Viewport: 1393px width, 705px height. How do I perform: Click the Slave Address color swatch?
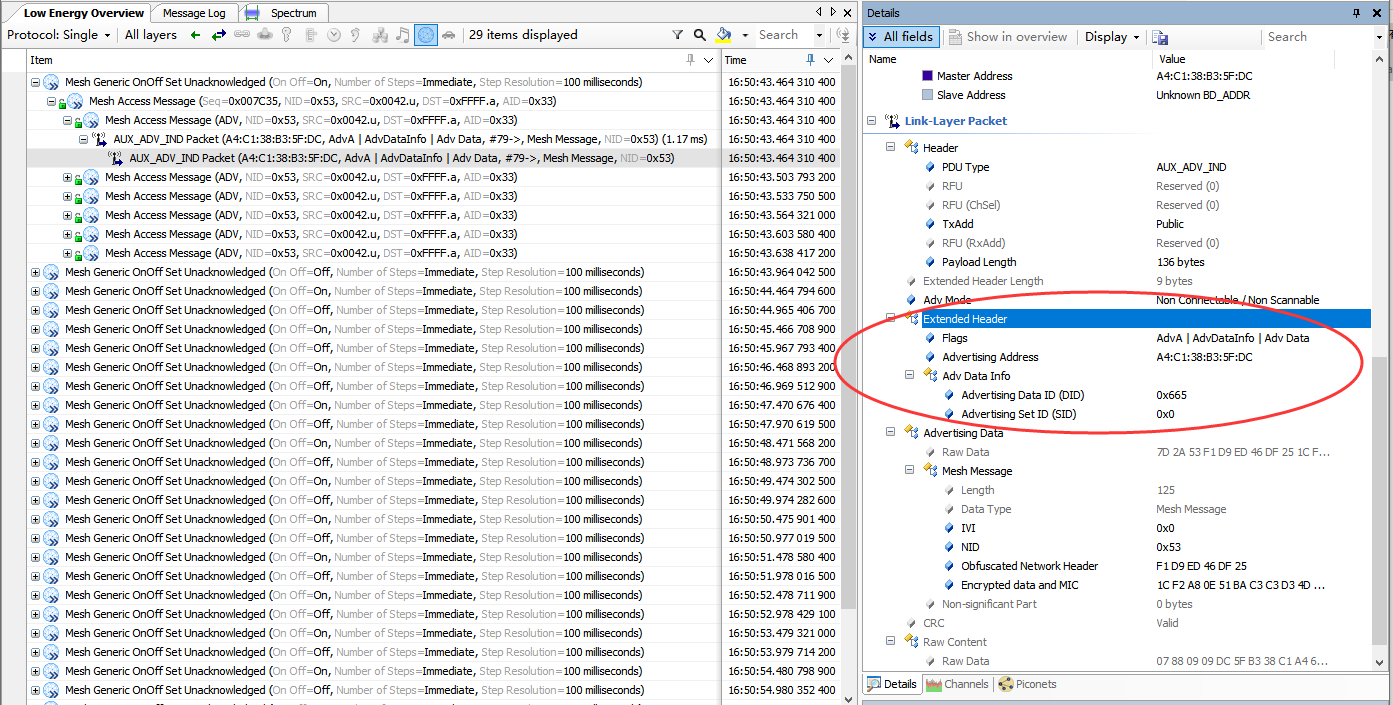(927, 95)
